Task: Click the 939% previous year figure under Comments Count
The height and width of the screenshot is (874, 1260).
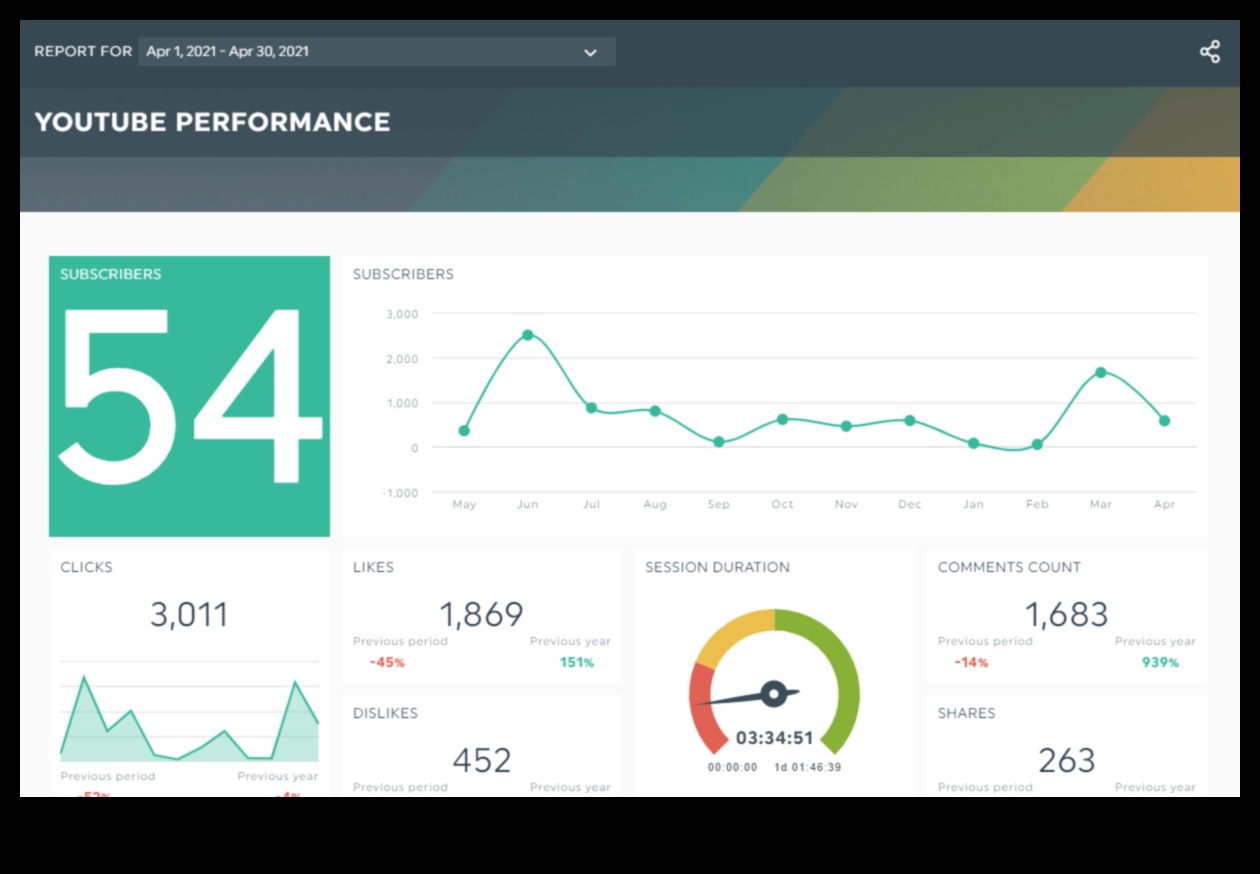Action: tap(1160, 662)
